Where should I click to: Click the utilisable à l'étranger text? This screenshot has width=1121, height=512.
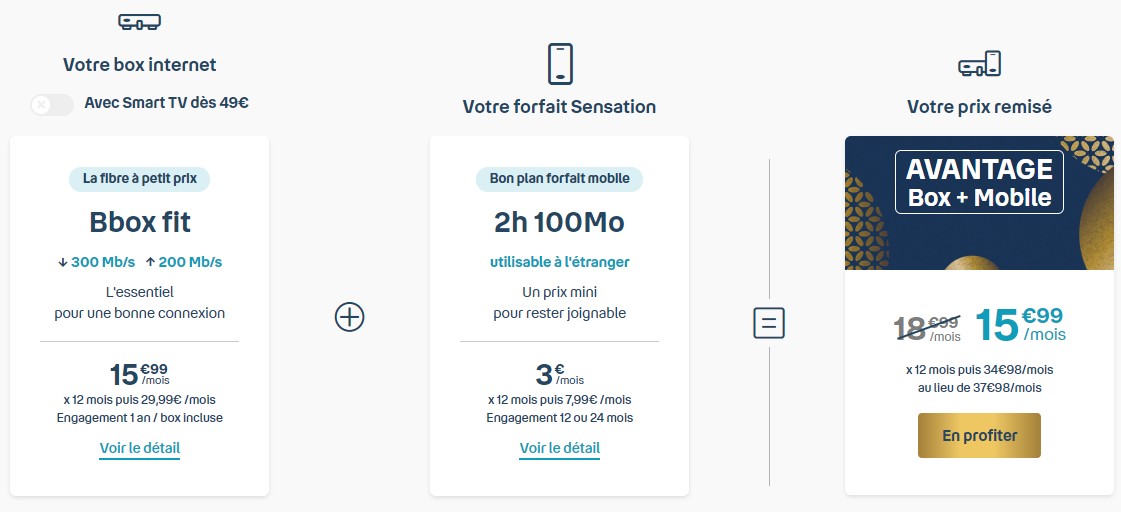tap(559, 262)
